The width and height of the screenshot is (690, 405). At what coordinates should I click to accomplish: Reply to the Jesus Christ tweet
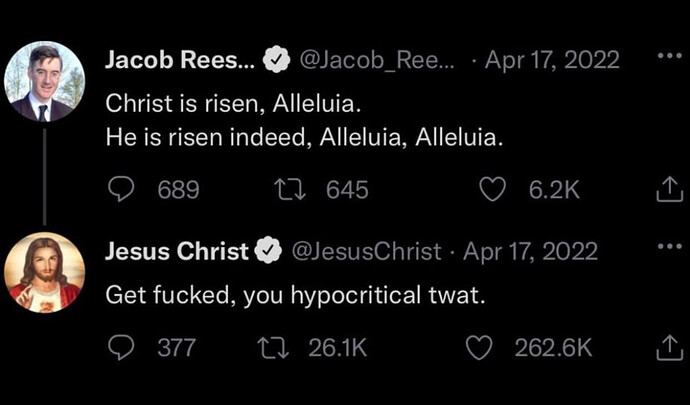[x=121, y=348]
